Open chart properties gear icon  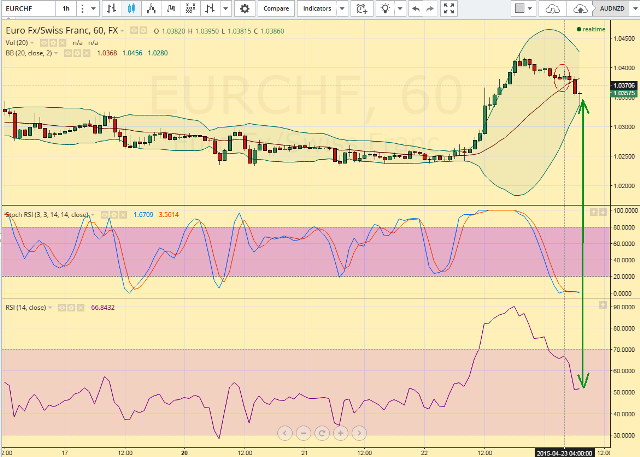(x=244, y=8)
